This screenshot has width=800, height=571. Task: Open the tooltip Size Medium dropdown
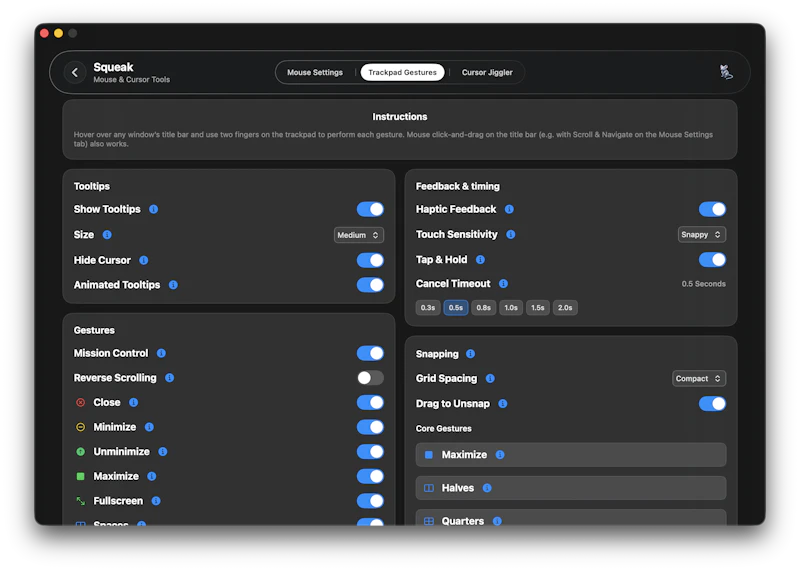click(x=359, y=235)
